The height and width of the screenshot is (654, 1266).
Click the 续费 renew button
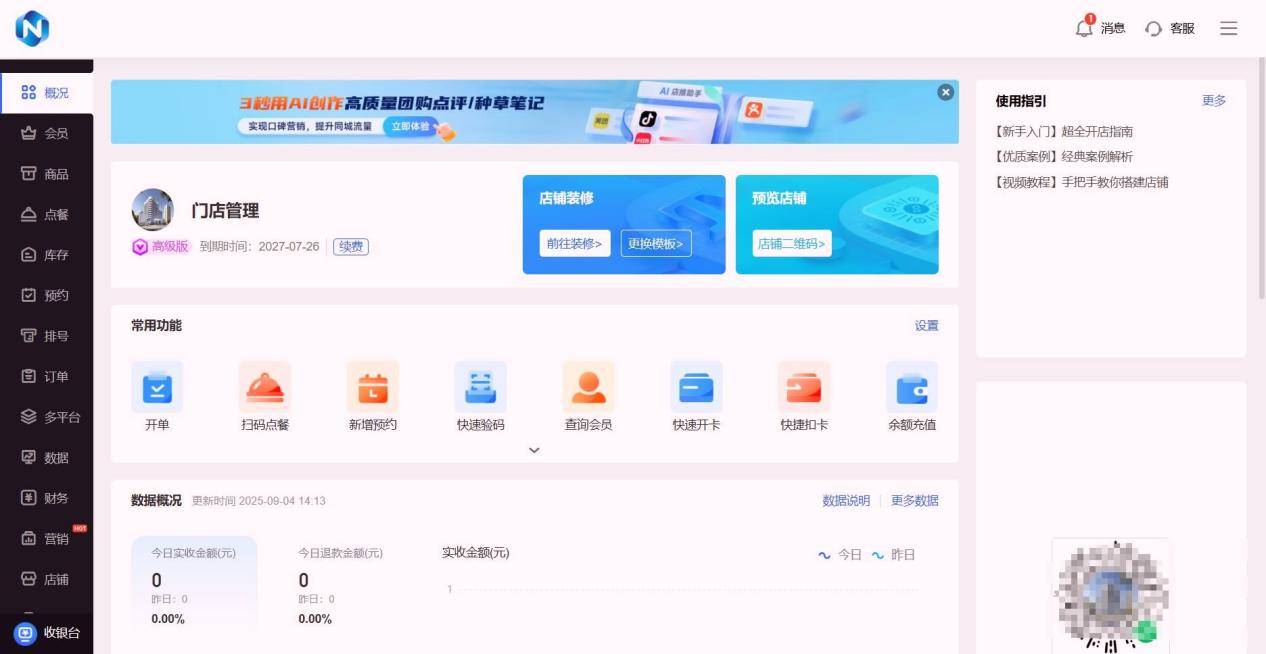click(x=351, y=246)
